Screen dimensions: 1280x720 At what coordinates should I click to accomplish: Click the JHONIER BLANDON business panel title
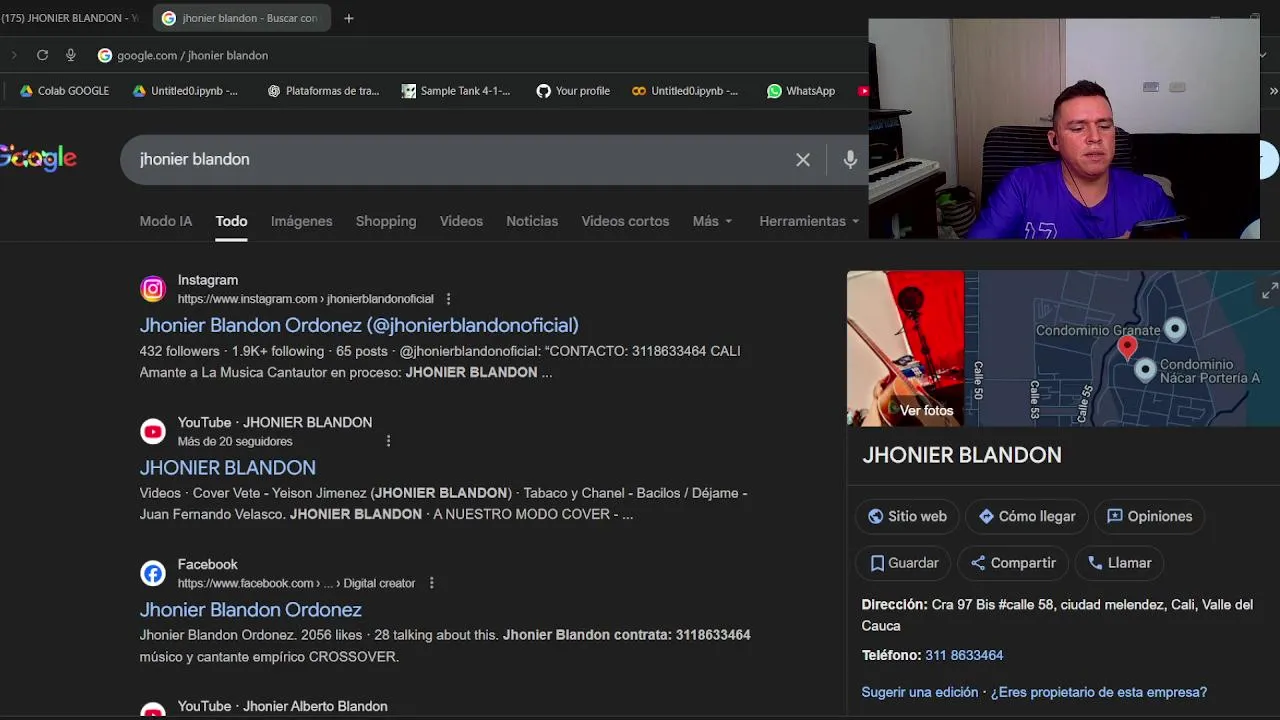(962, 455)
